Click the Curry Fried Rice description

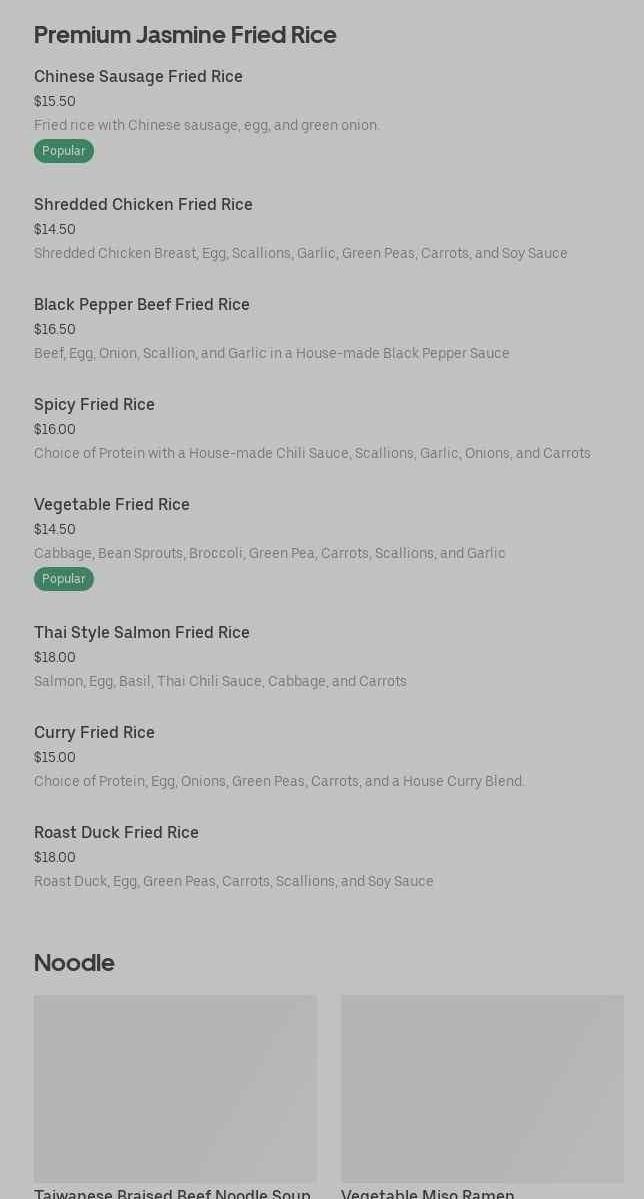coord(279,781)
